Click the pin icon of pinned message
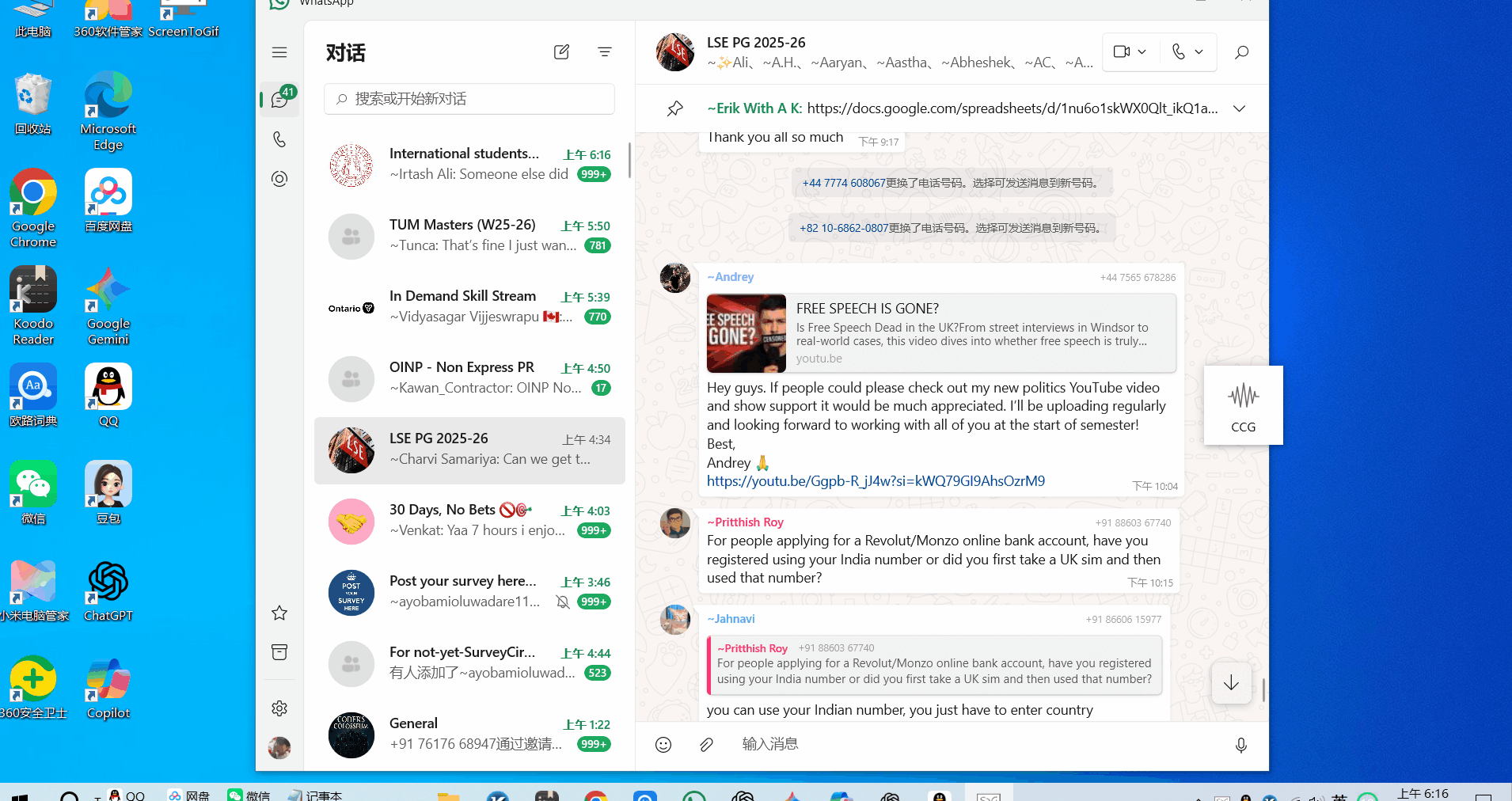Image resolution: width=1512 pixels, height=801 pixels. click(x=674, y=108)
